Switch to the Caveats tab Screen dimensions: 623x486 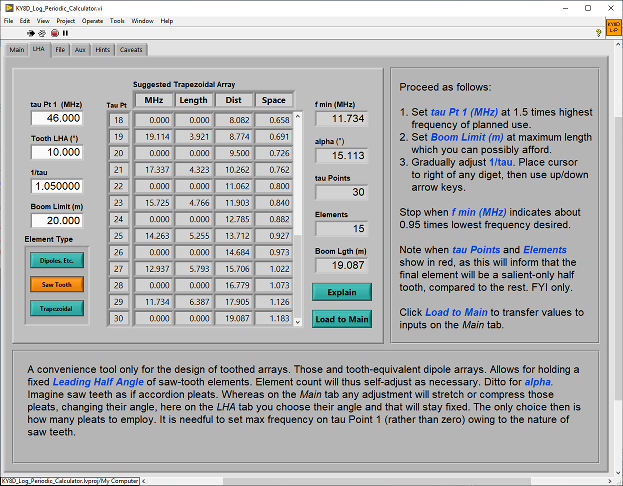[131, 50]
